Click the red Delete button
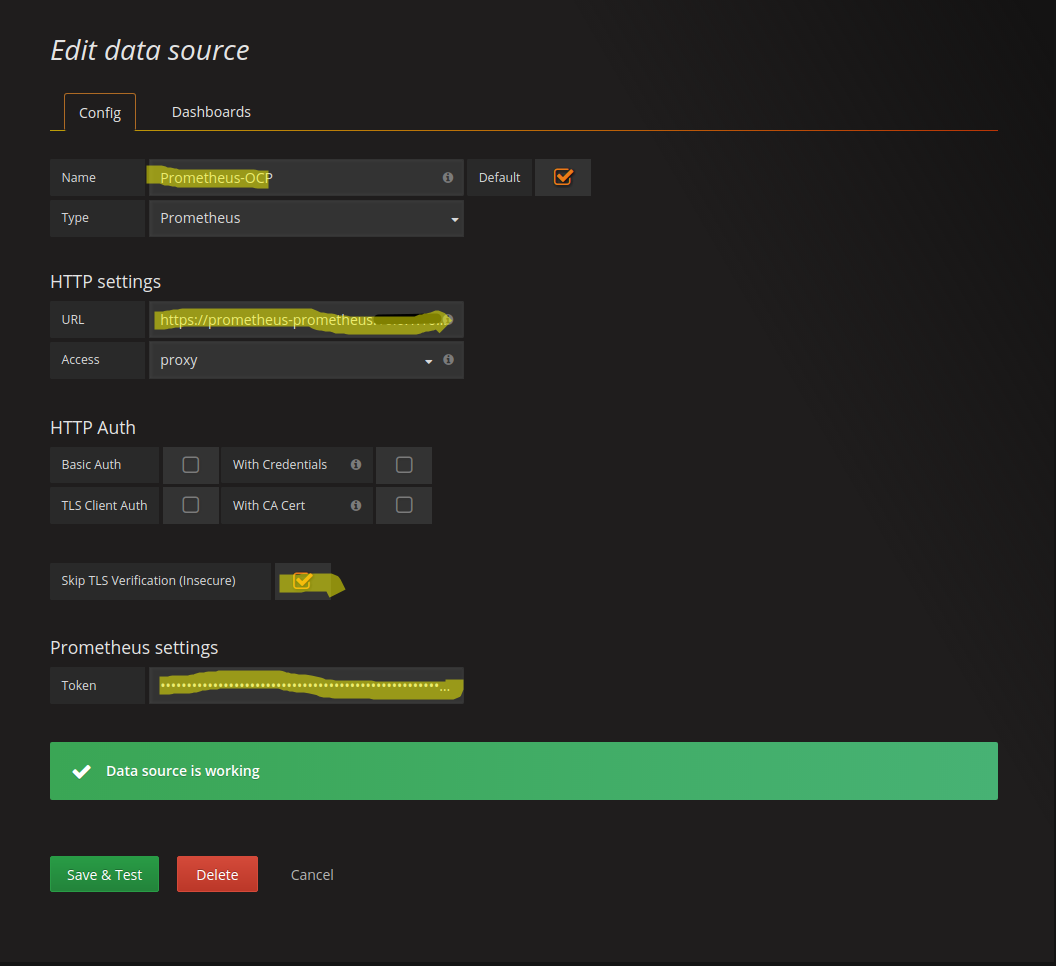 coord(217,874)
